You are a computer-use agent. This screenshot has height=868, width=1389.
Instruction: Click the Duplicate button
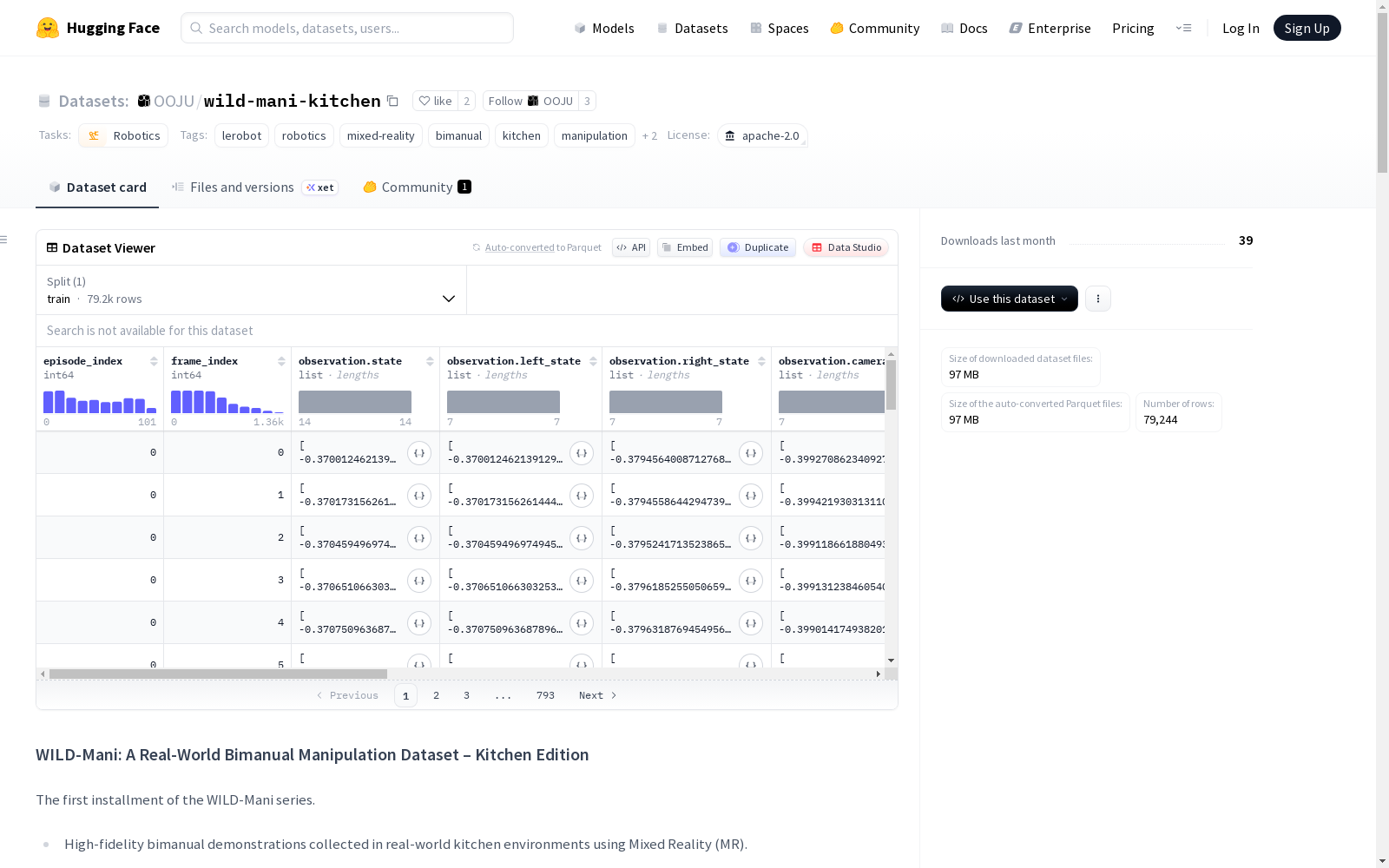click(758, 247)
